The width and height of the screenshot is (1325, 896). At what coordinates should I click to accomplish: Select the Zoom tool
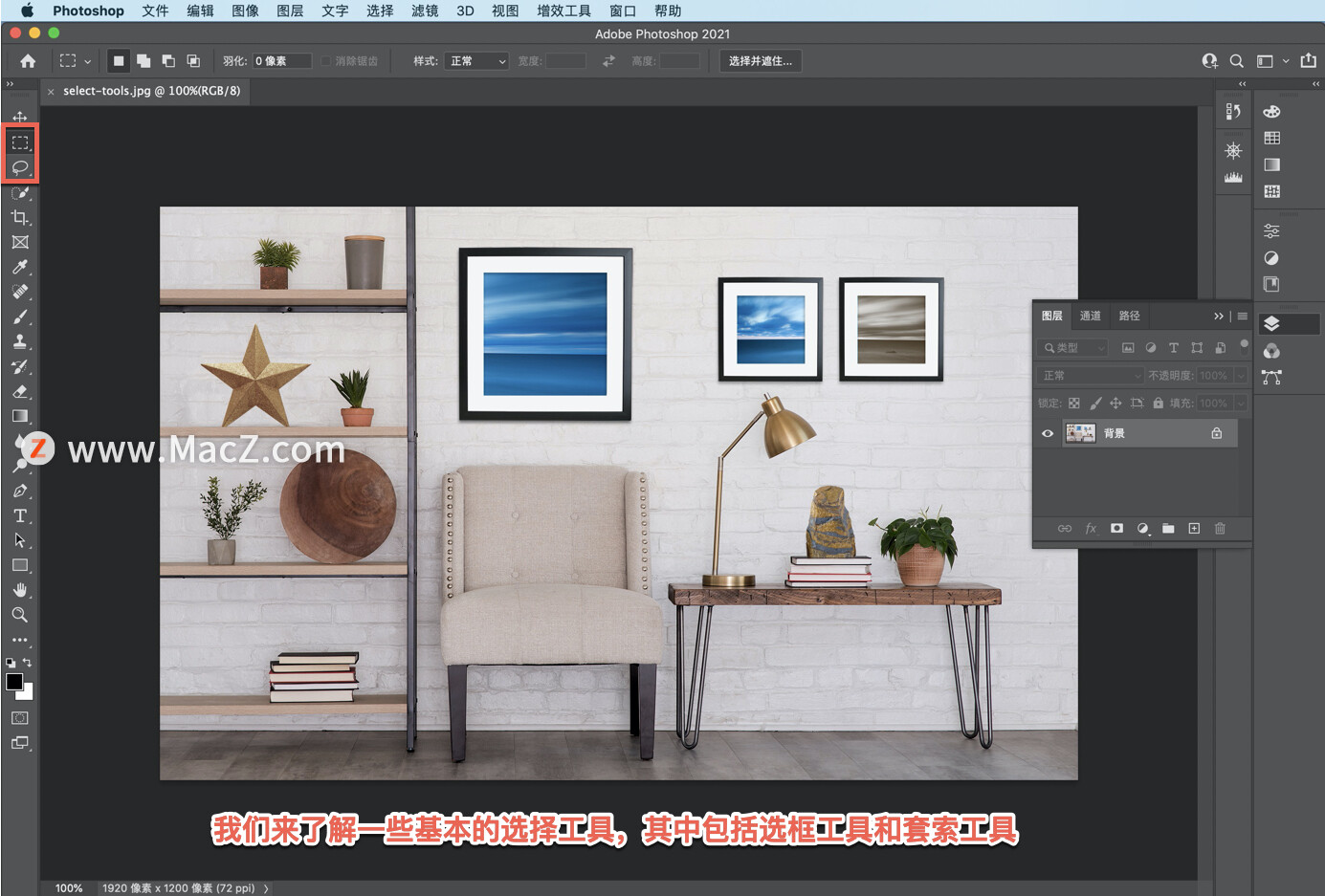click(x=20, y=615)
